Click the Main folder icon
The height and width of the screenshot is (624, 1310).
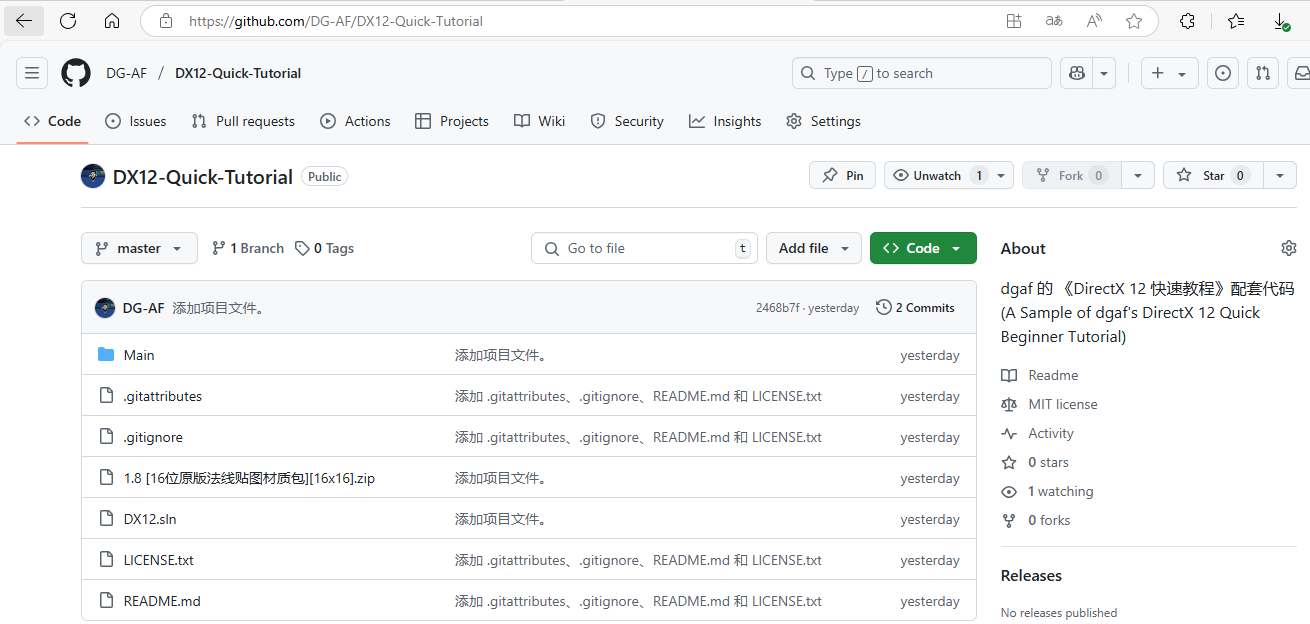click(x=106, y=355)
